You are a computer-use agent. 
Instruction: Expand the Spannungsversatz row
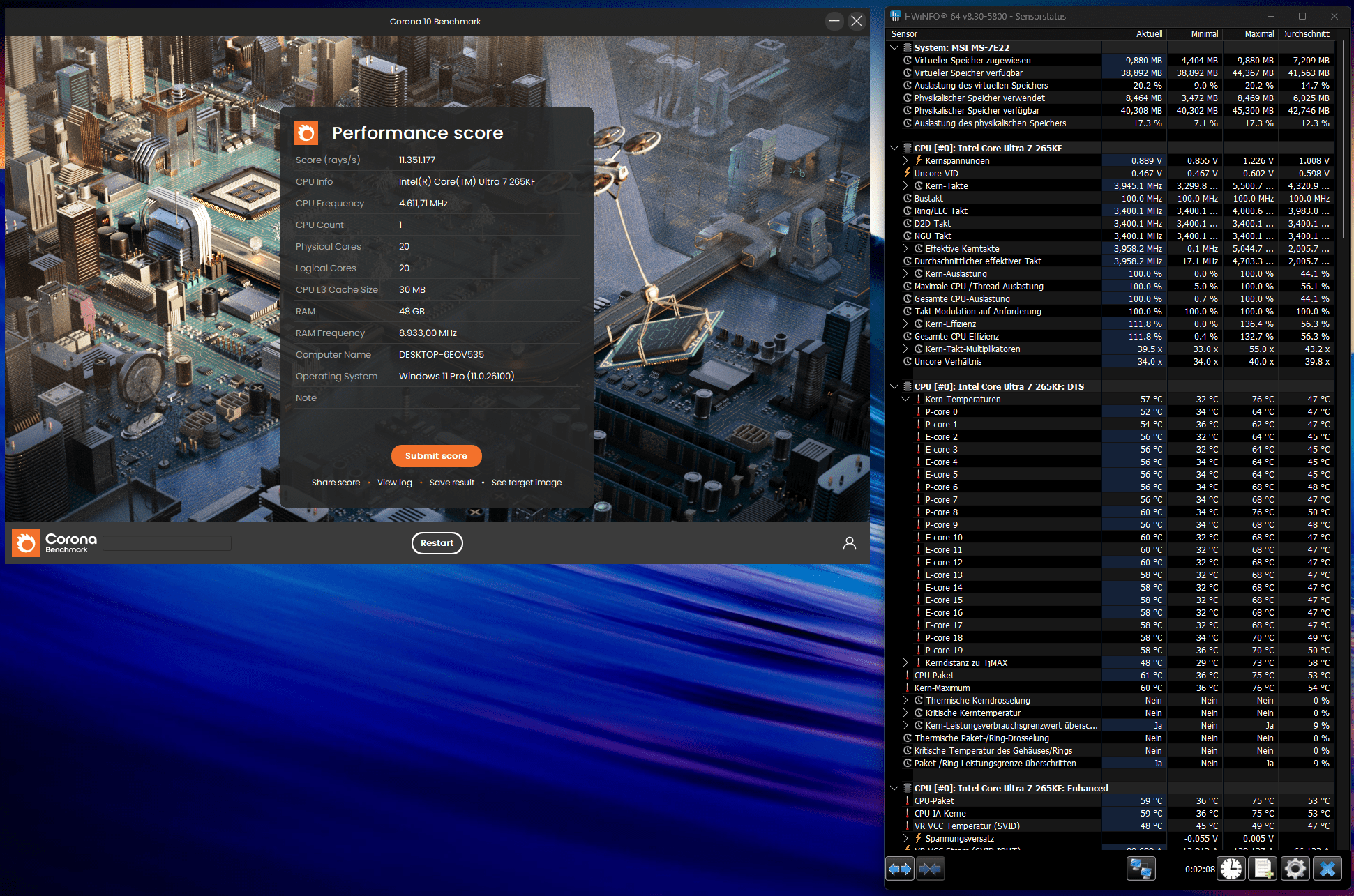905,839
